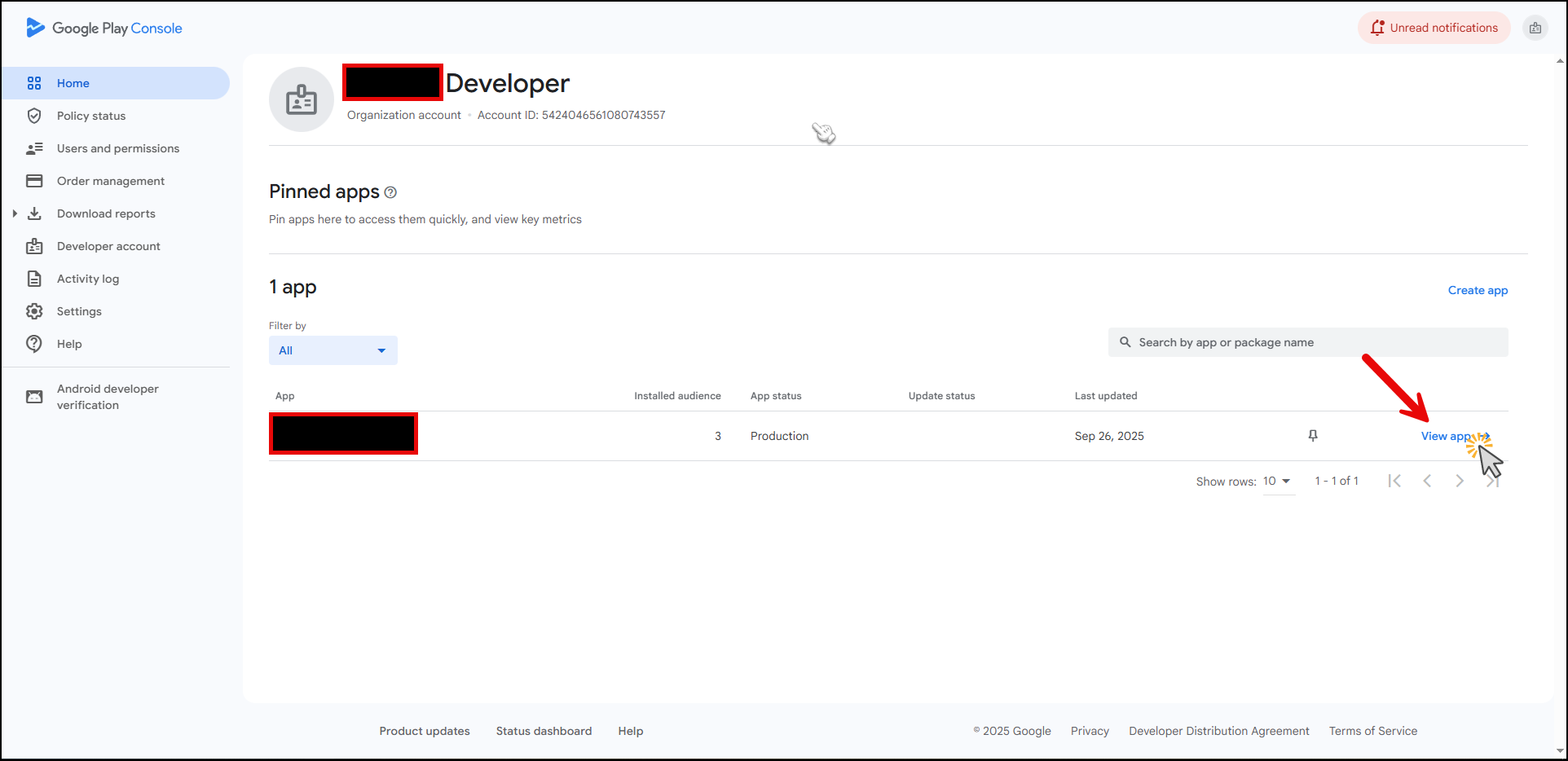Open the Terms of Service link
Viewport: 1568px width, 761px height.
click(1373, 731)
